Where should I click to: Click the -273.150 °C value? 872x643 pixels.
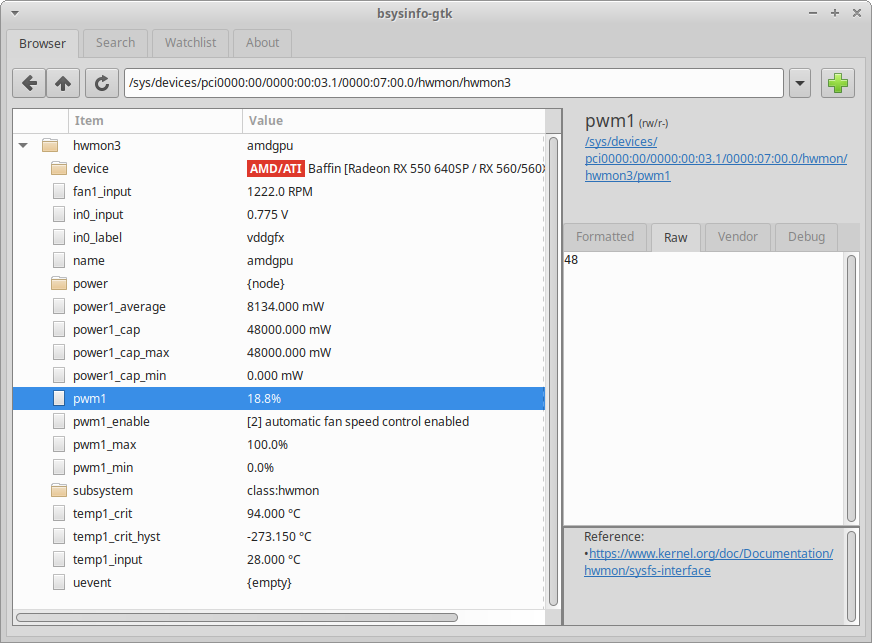click(x=279, y=537)
